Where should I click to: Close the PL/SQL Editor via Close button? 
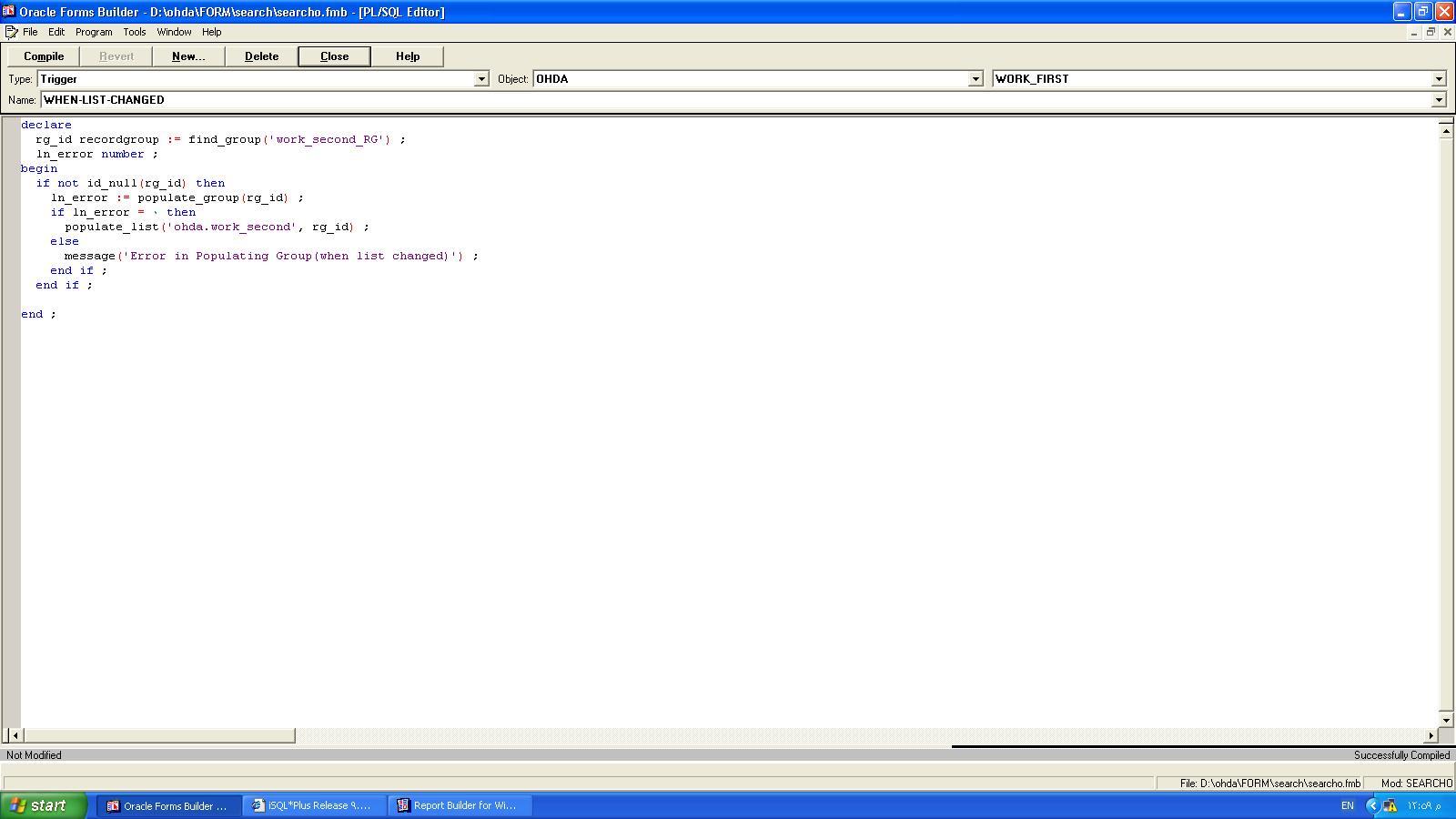[x=334, y=56]
